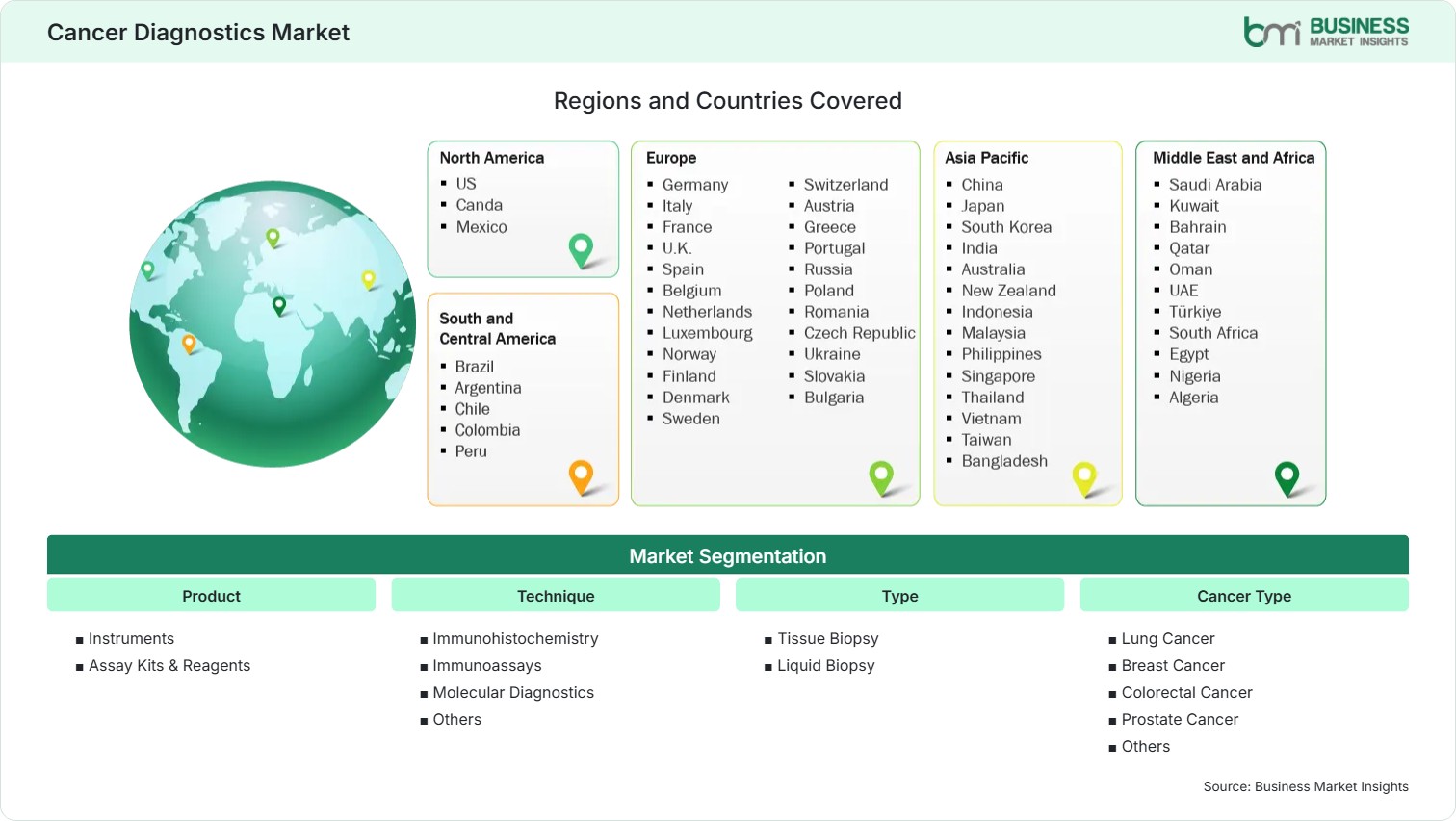Click the Cancer Diagnostics Market title
Image resolution: width=1456 pixels, height=821 pixels.
198,33
